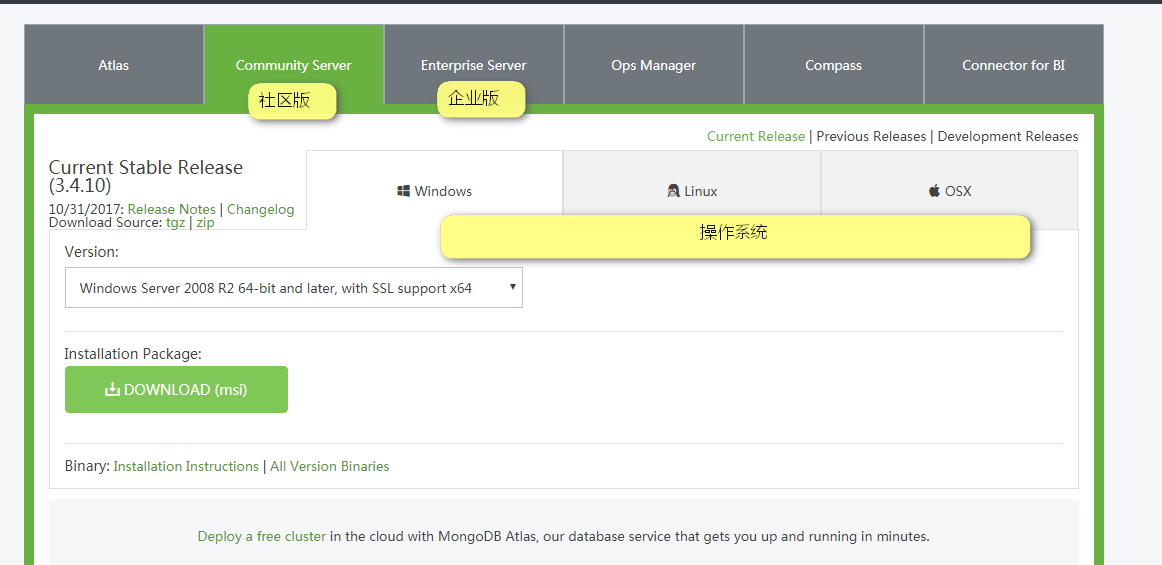Image resolution: width=1162 pixels, height=565 pixels.
Task: Click the DOWNLOAD (msi) button
Action: click(176, 389)
